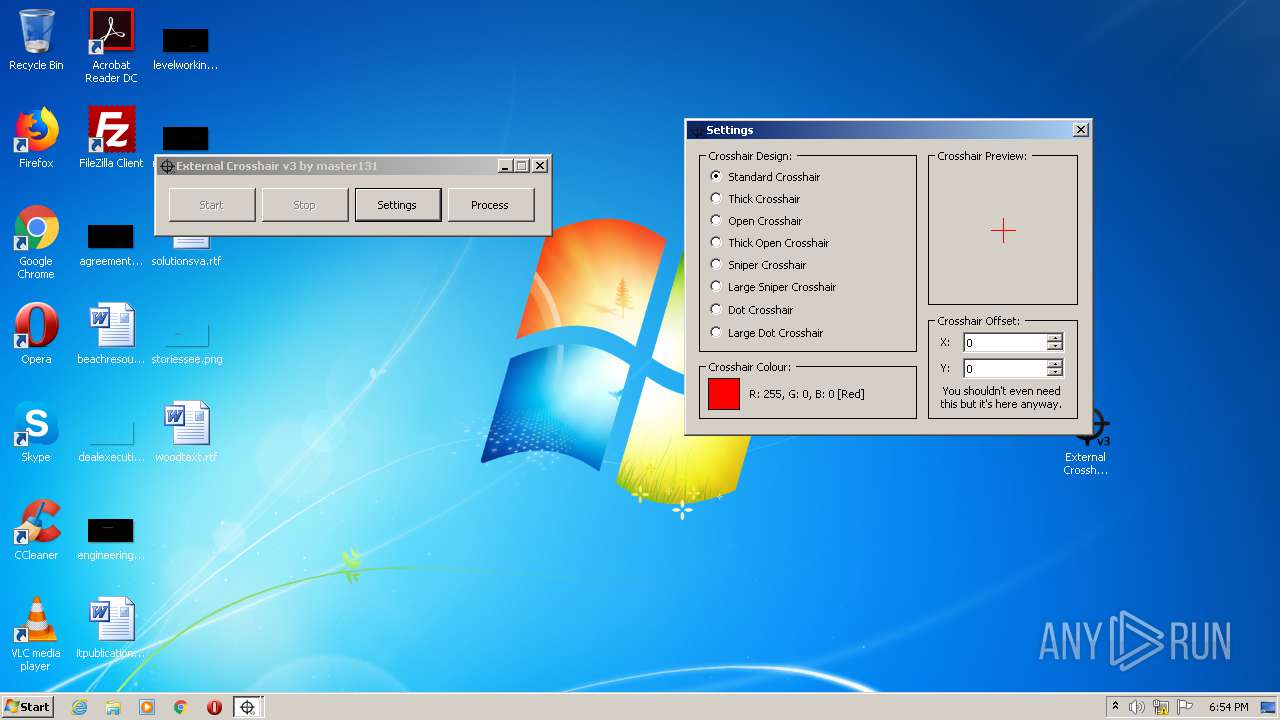Choose Thick Open Crosshair option

pos(770,242)
